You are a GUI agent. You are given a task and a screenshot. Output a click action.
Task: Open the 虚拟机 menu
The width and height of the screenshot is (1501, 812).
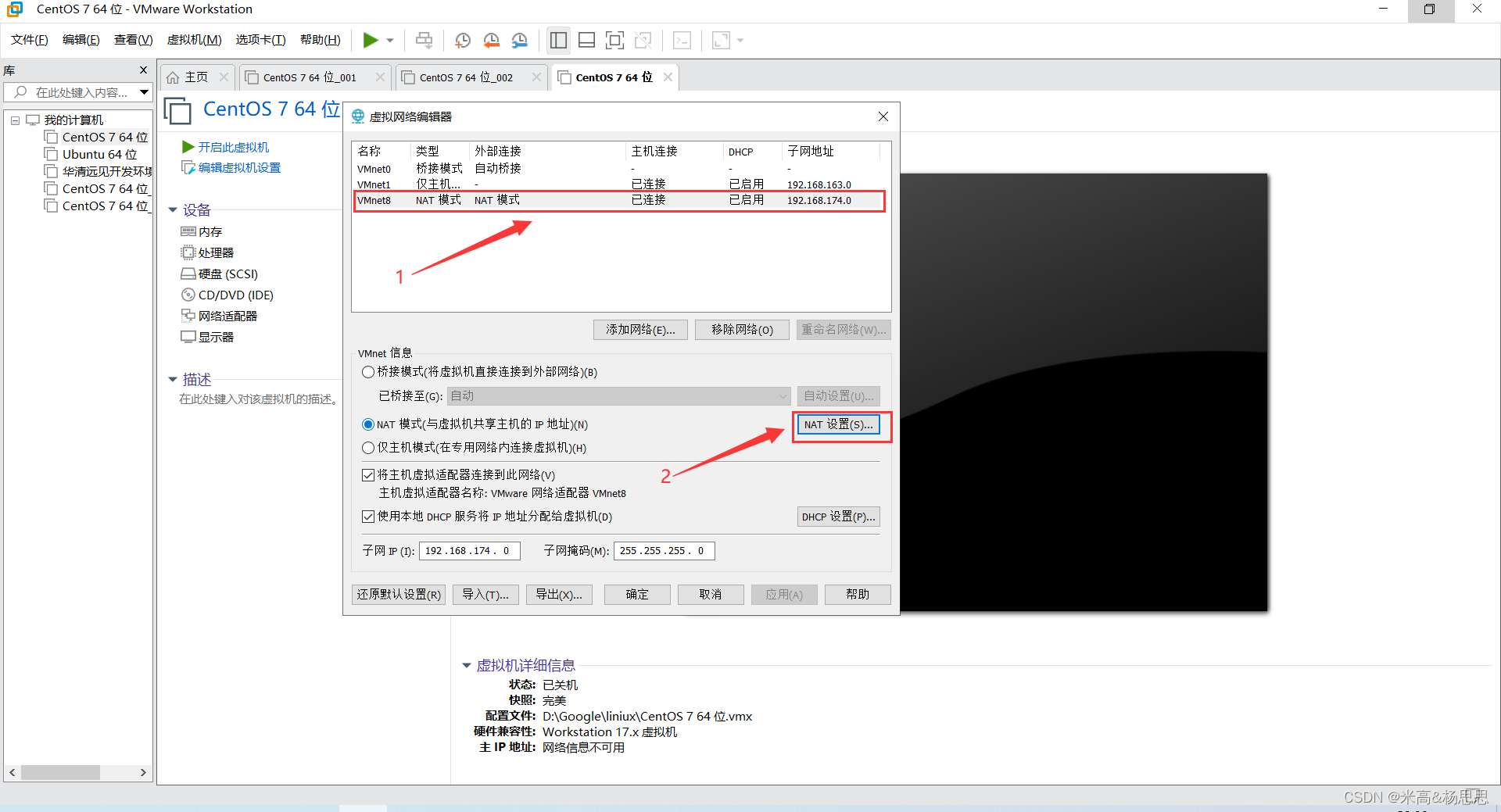(194, 40)
